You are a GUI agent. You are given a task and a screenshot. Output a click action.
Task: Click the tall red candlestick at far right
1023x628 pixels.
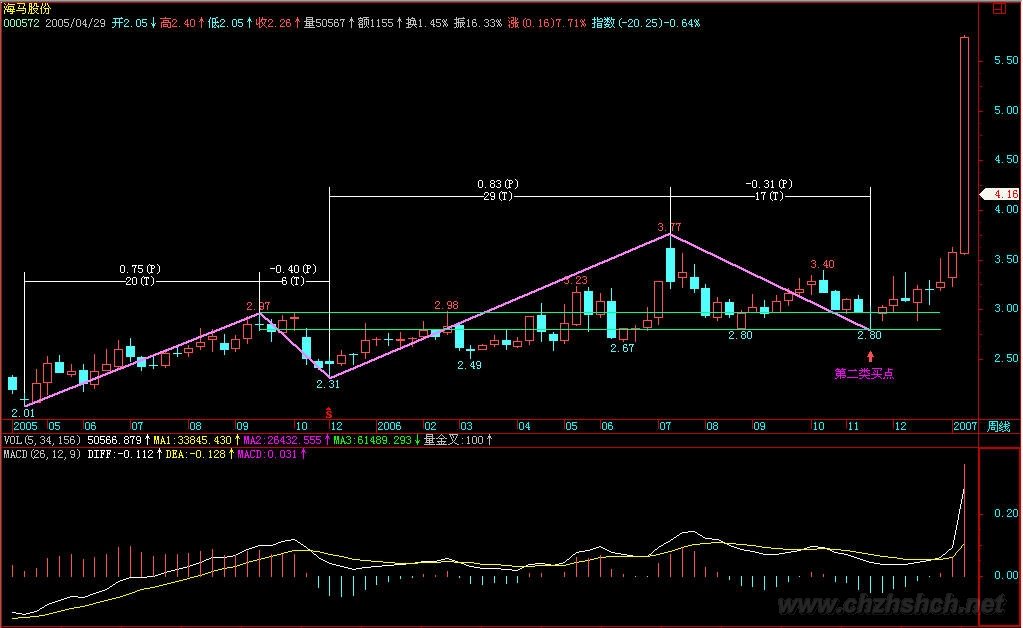(964, 145)
